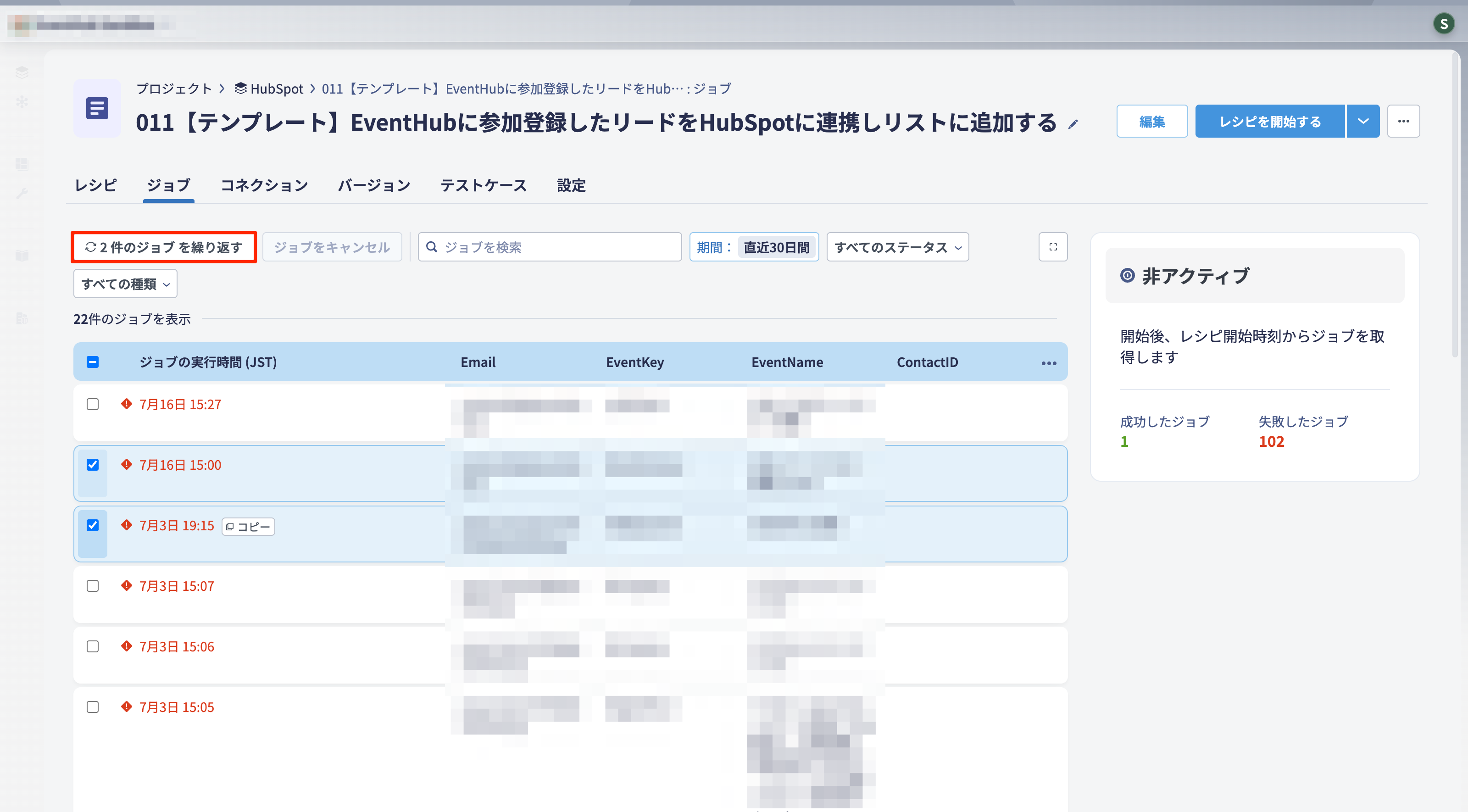This screenshot has height=812, width=1468.
Task: Uncheck the 7月16日 15:00 job checkbox
Action: tap(92, 464)
